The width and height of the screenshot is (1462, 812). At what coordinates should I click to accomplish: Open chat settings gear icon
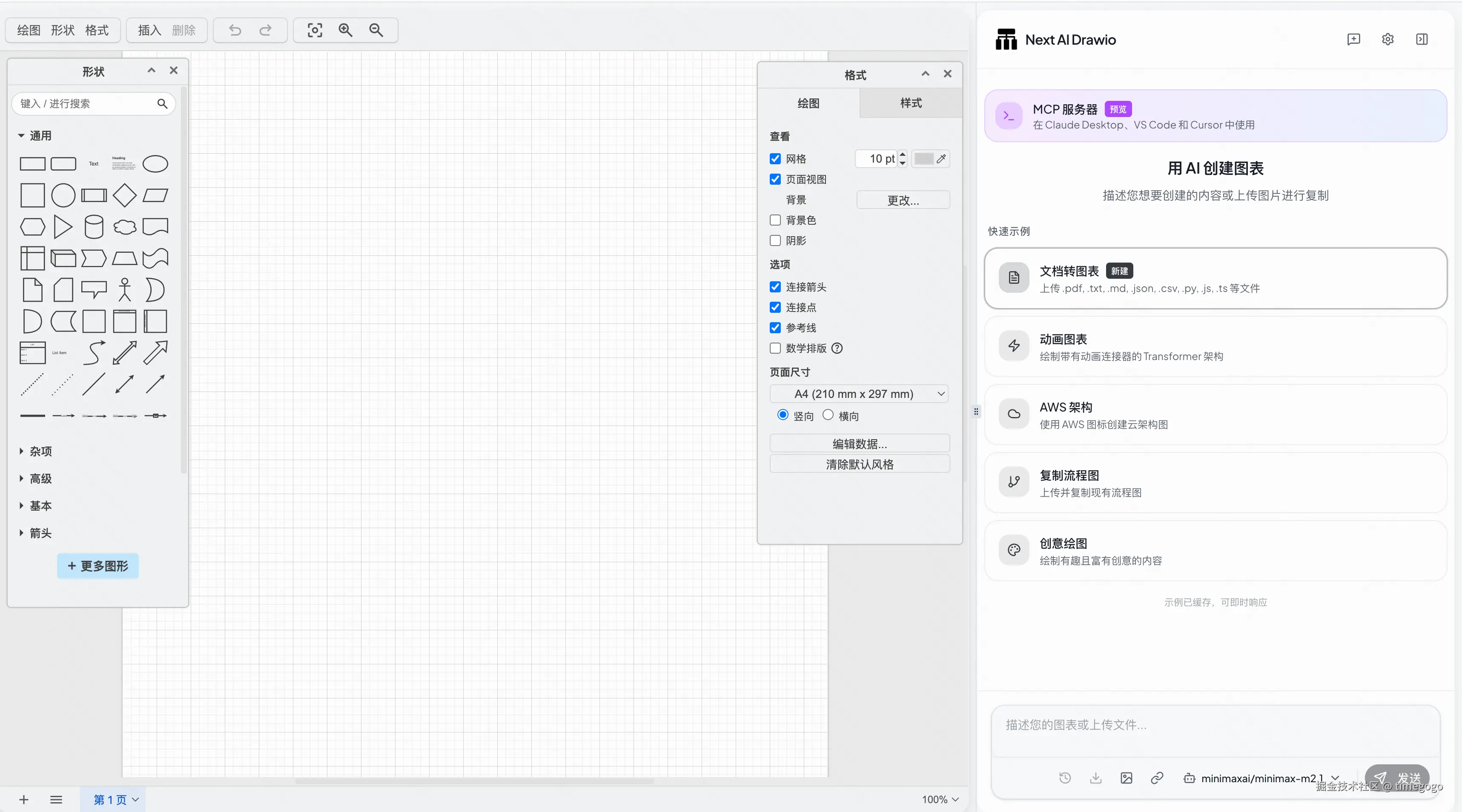(x=1387, y=39)
